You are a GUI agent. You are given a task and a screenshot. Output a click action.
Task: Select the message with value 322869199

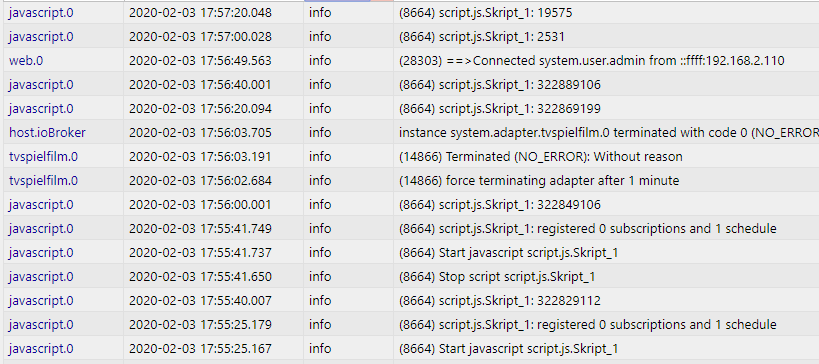tap(499, 109)
